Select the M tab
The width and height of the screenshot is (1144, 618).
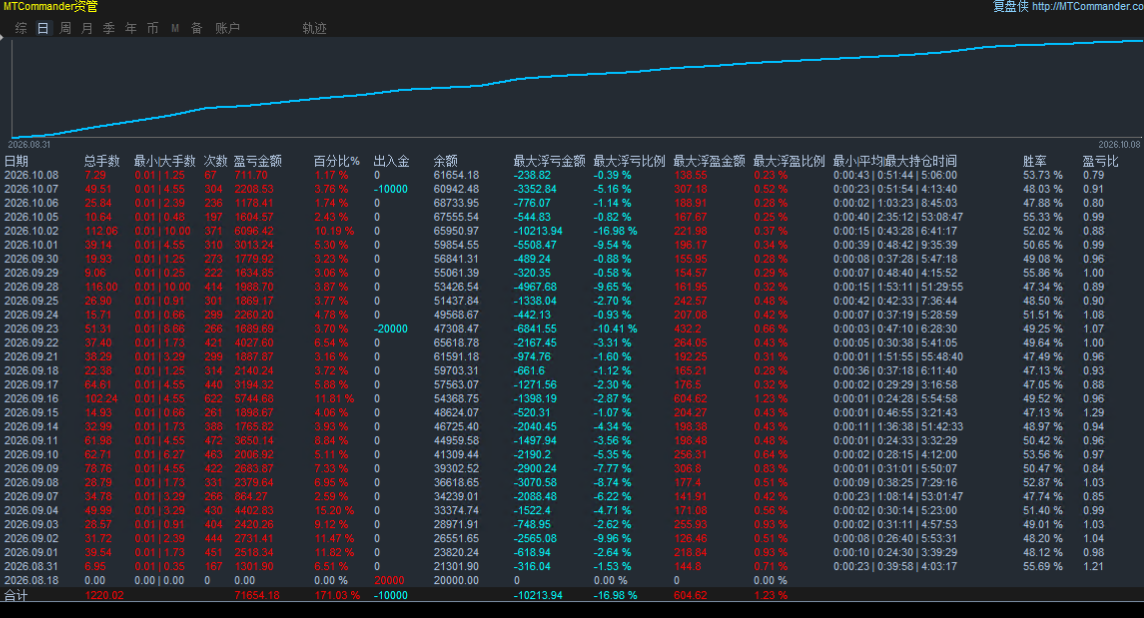point(175,28)
